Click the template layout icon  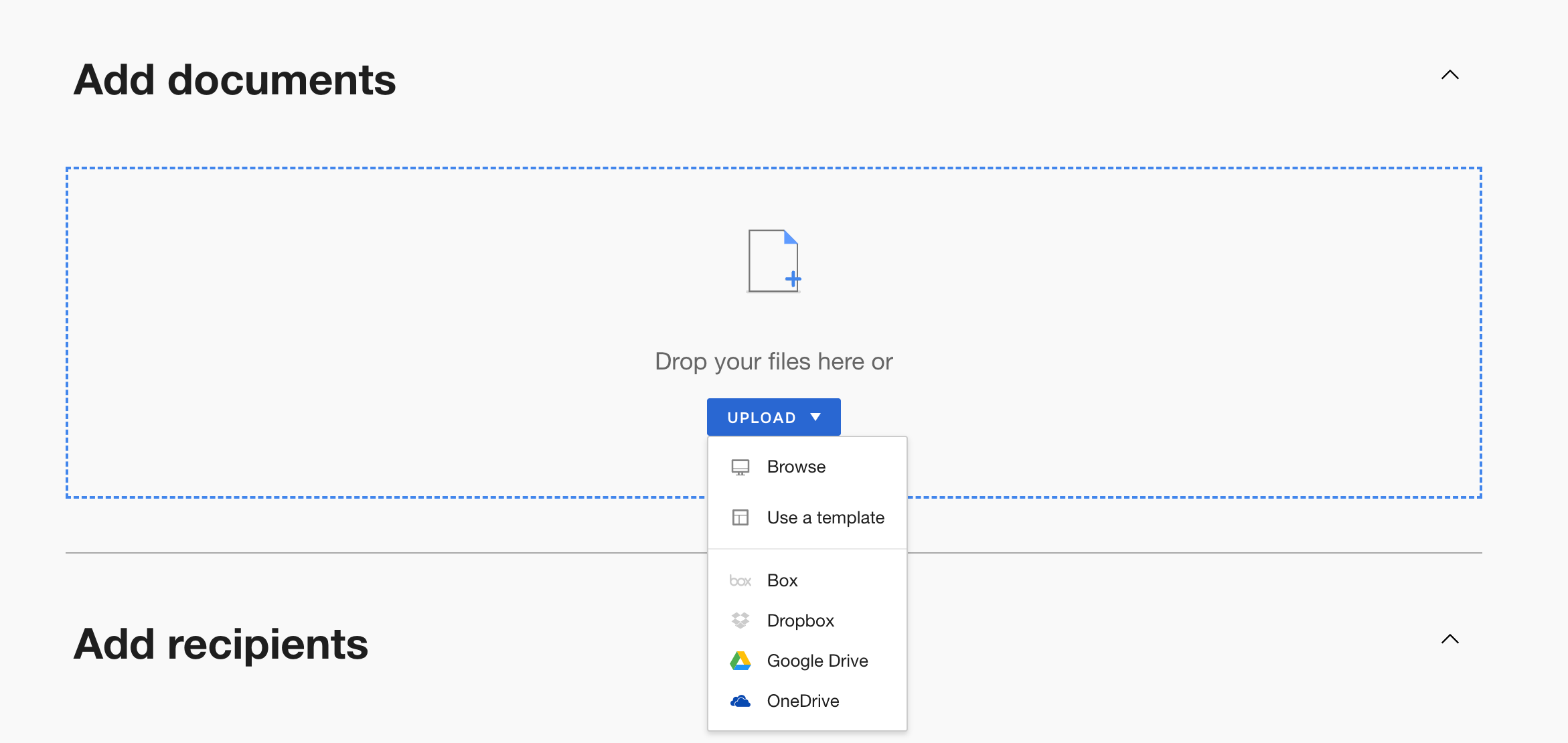tap(740, 517)
